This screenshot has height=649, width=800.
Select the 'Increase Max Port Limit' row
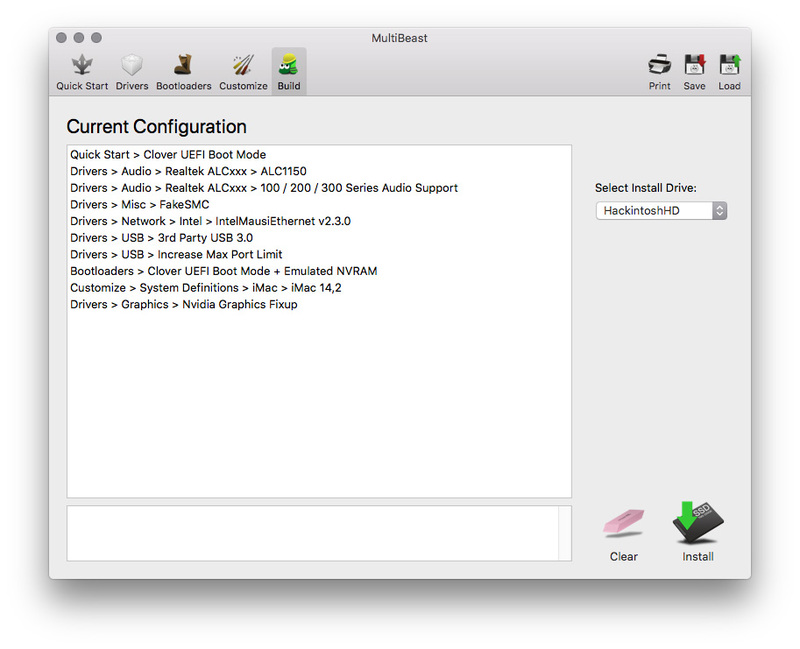[x=319, y=255]
